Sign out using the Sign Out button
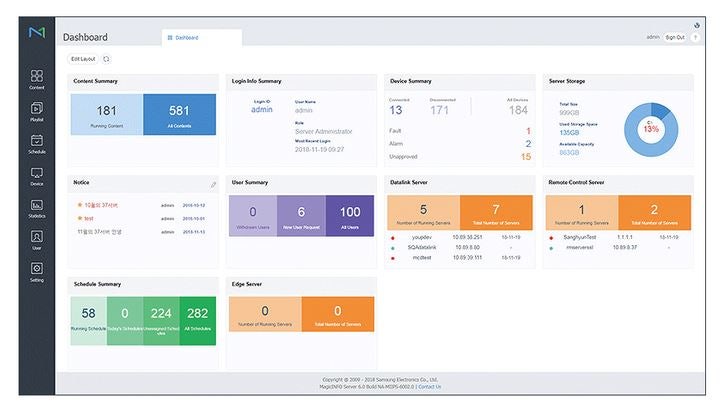The height and width of the screenshot is (415, 724). tap(675, 37)
